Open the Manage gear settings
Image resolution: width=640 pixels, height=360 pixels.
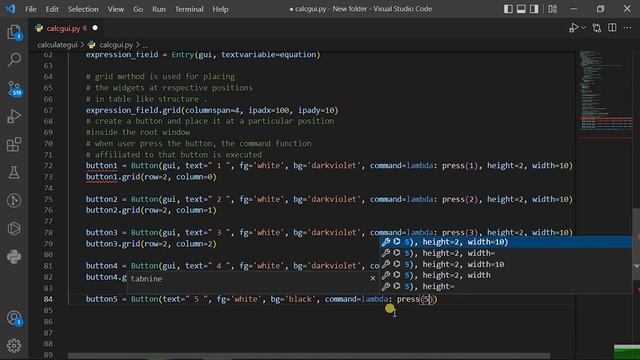point(14,346)
